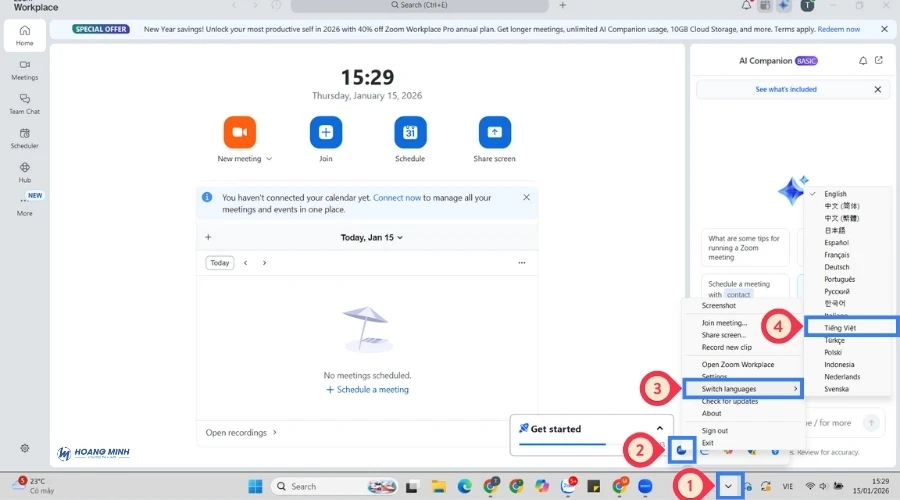Screen dimensions: 900x500
Task: Click the Share screen icon
Action: pyautogui.click(x=494, y=132)
